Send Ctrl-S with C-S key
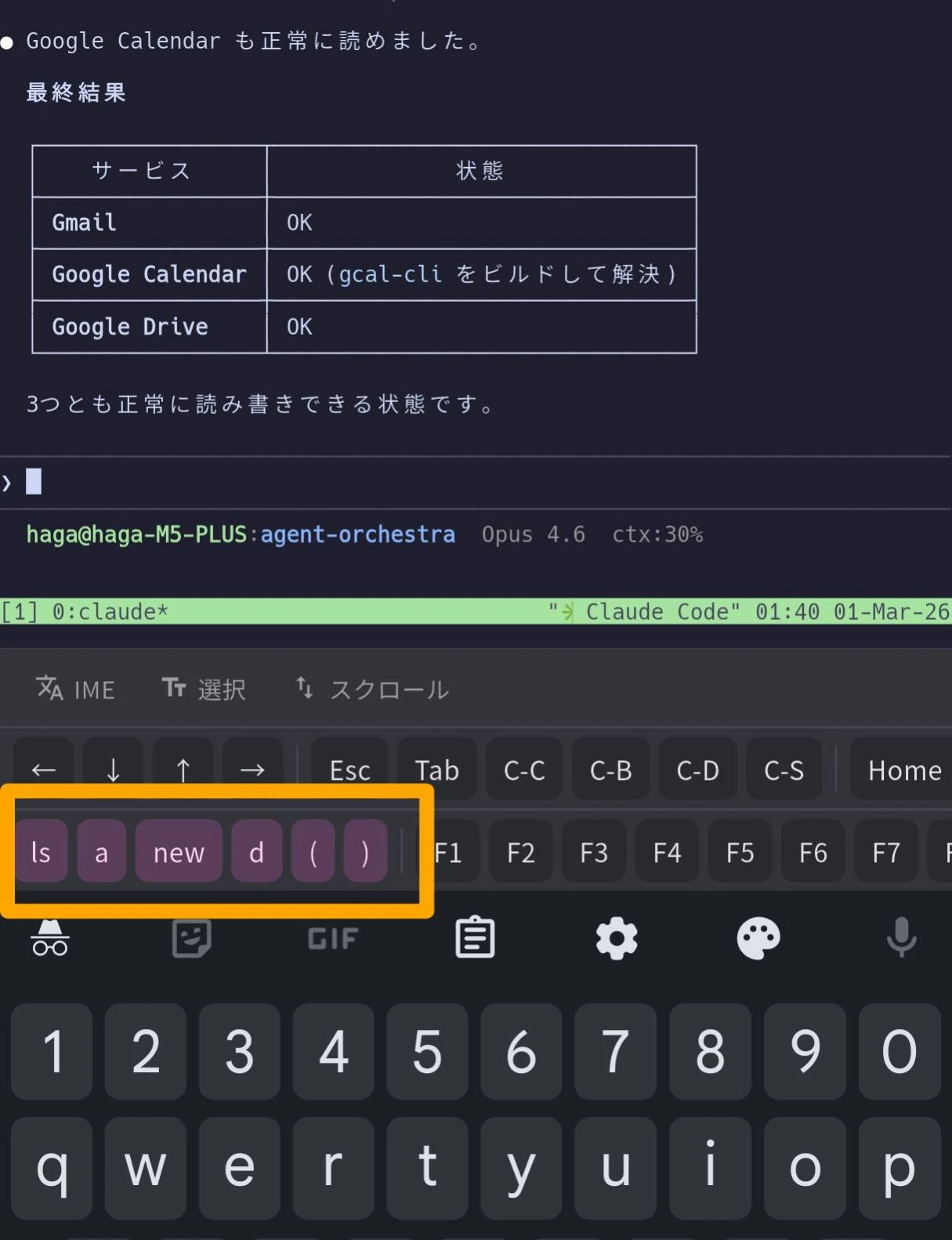The image size is (952, 1240). 784,770
